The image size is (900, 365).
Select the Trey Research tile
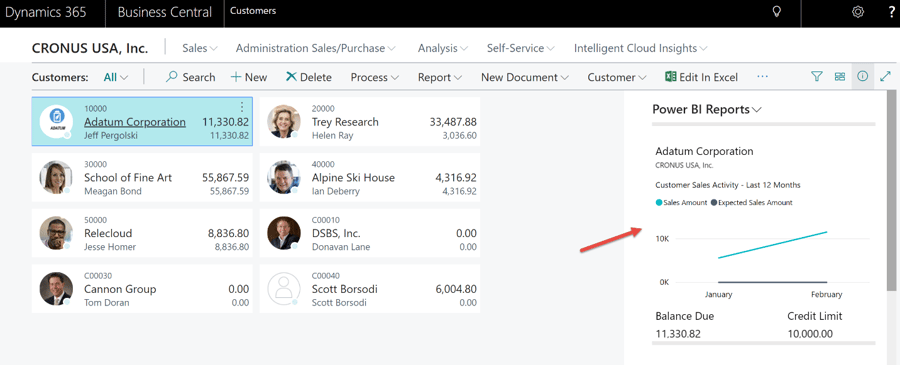(370, 122)
